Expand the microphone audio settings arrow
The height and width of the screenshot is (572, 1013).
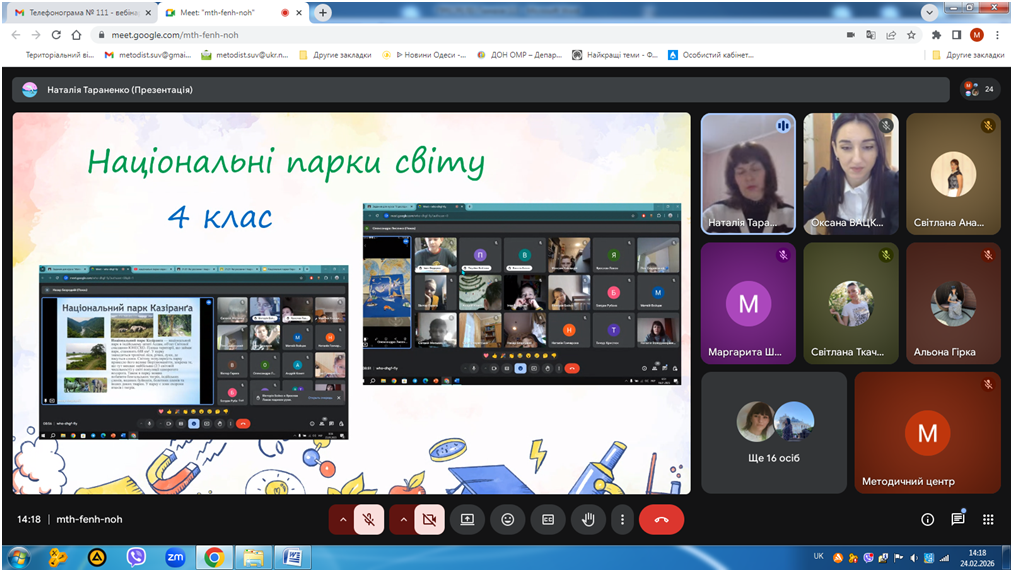point(343,520)
